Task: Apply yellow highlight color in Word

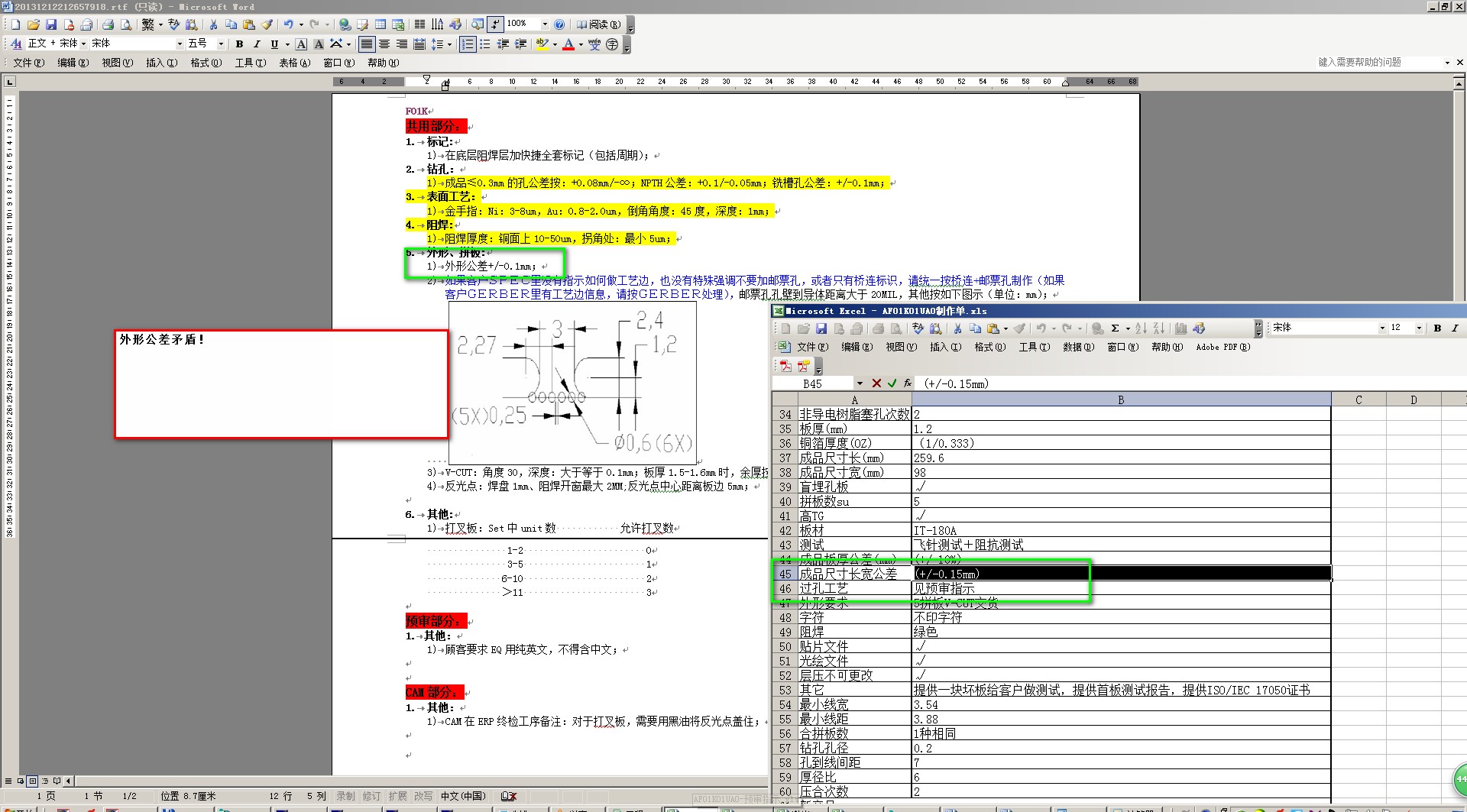Action: pyautogui.click(x=542, y=44)
